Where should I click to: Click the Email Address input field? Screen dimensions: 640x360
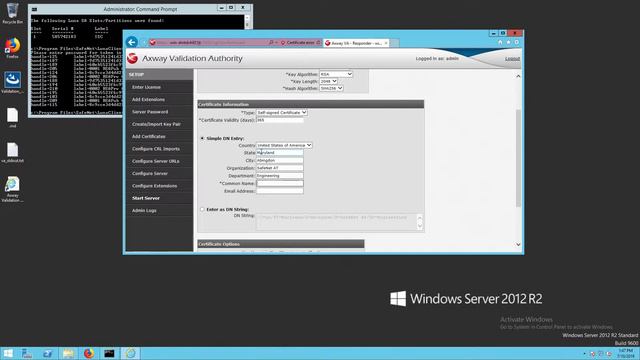click(280, 191)
